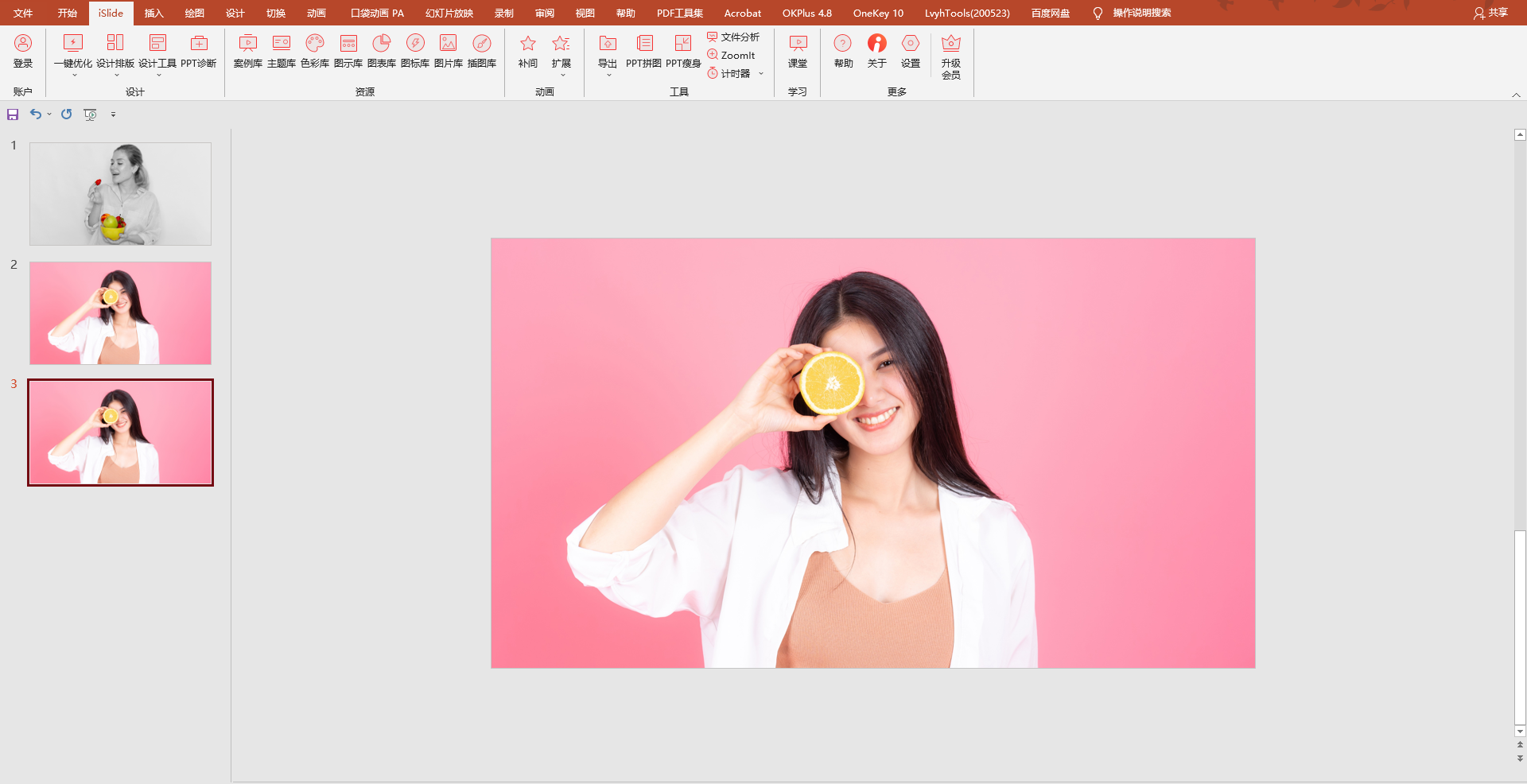Switch to the 口袋动画 PA tab
Image resolution: width=1527 pixels, height=784 pixels.
tap(377, 13)
